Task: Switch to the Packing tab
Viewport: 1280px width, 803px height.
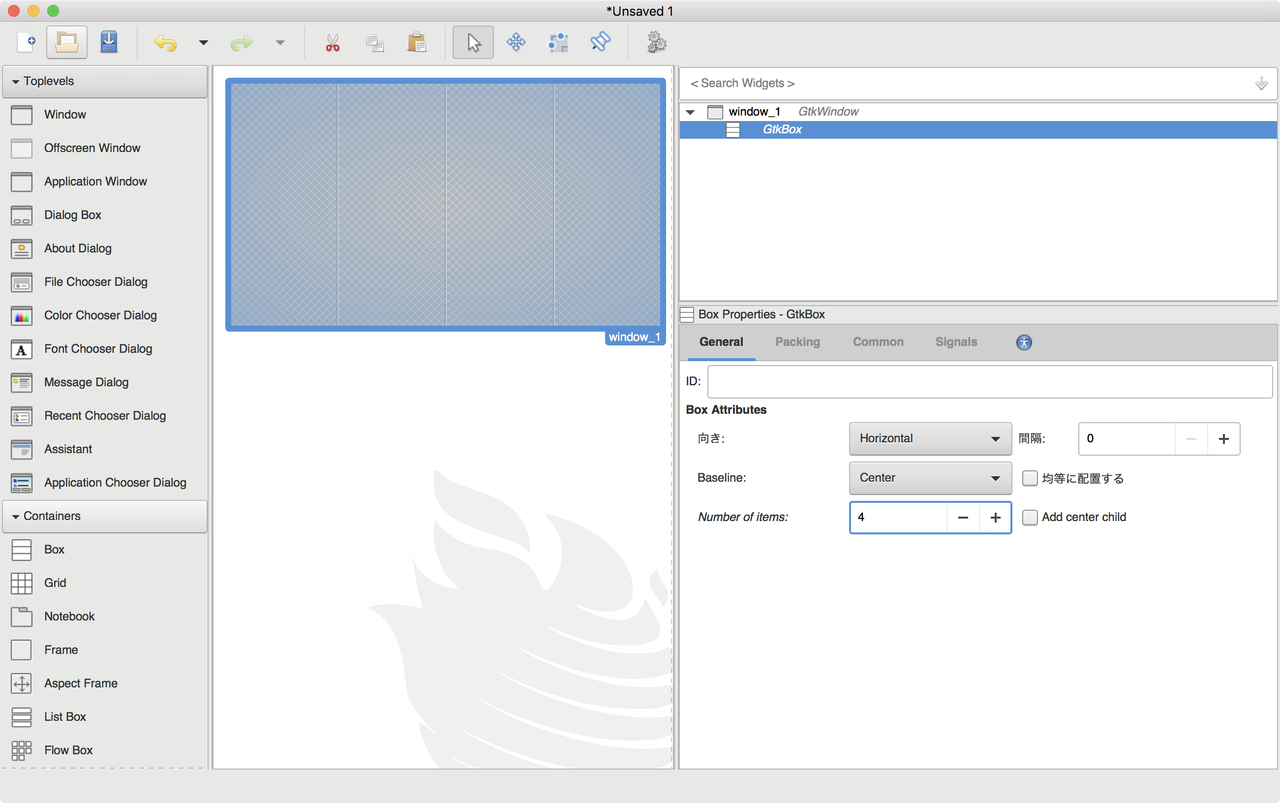Action: point(797,341)
